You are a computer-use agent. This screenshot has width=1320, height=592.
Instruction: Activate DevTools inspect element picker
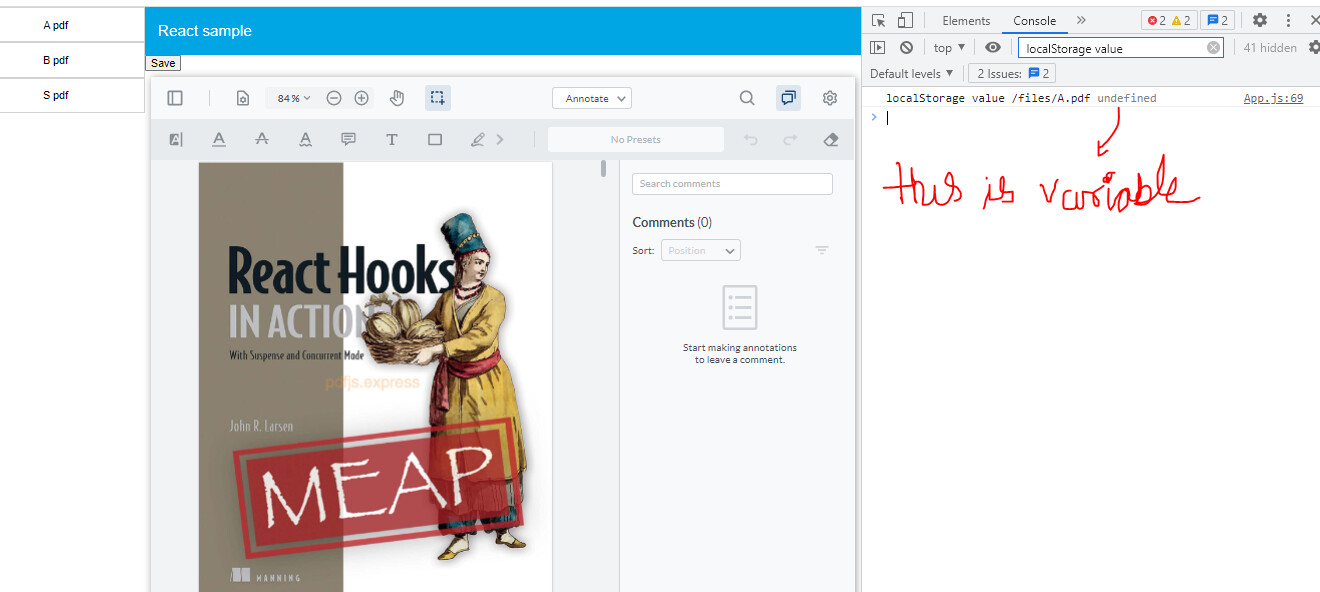tap(878, 20)
